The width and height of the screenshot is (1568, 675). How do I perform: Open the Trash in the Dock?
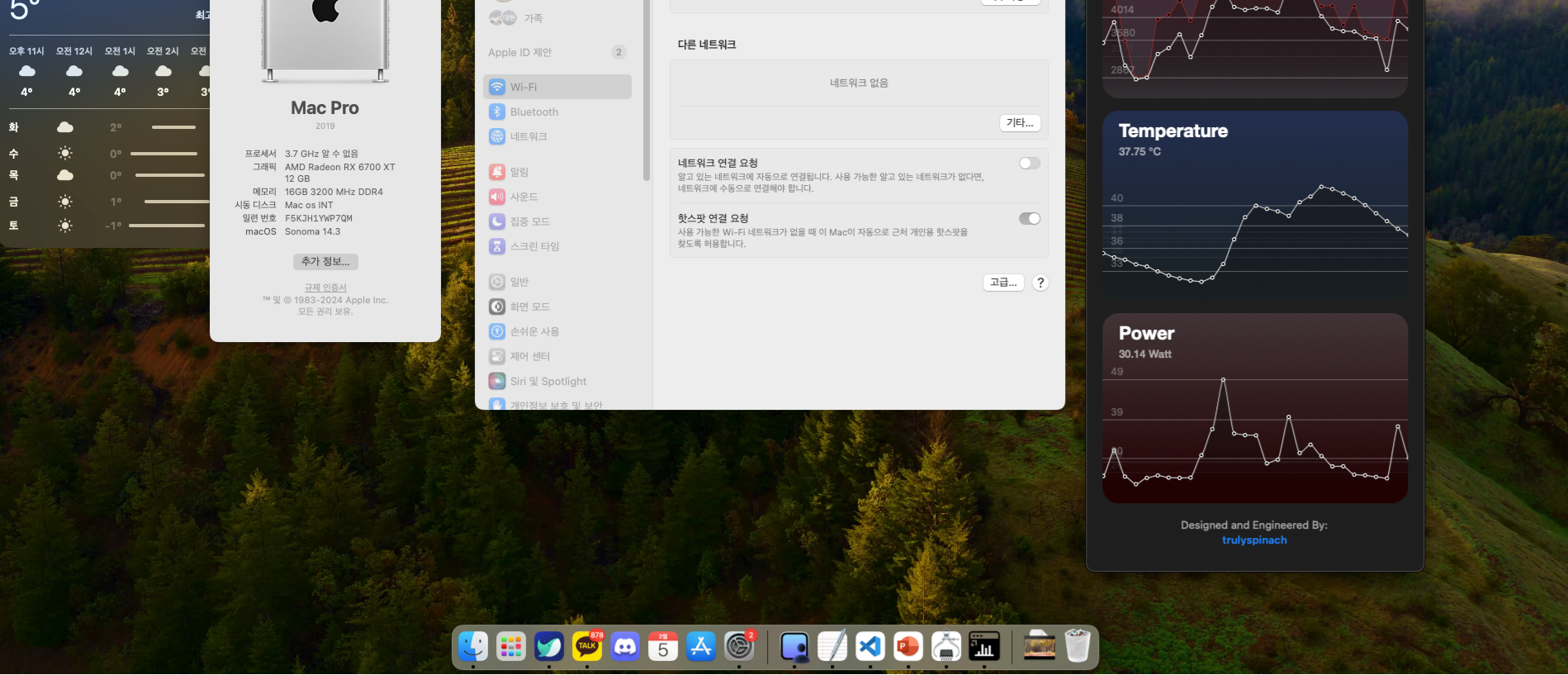pyautogui.click(x=1078, y=646)
